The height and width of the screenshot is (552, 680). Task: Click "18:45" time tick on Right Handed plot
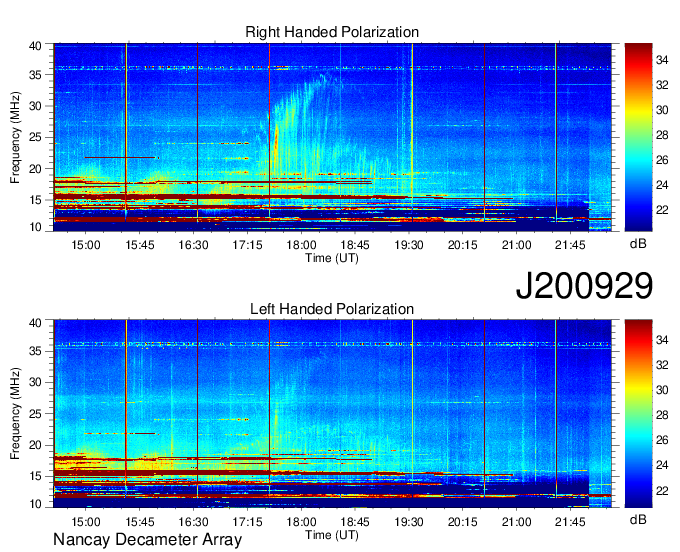355,245
